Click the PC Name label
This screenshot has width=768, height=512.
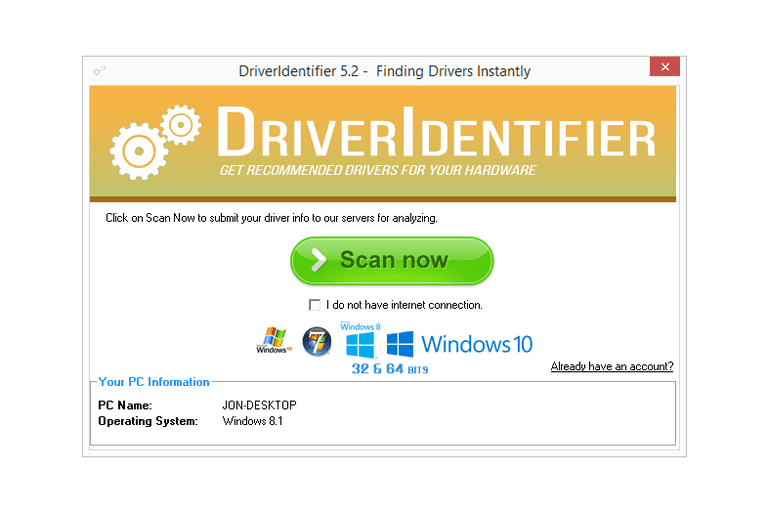[x=125, y=405]
